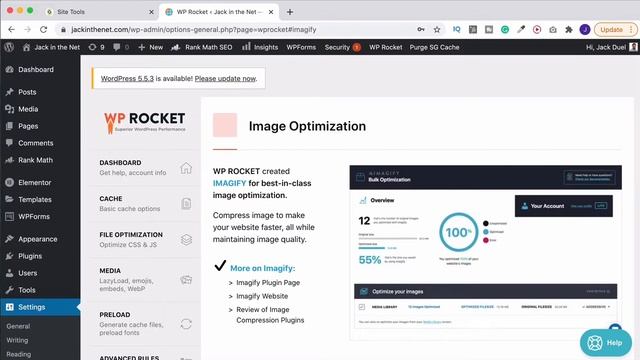Visit site Jack in the Net
640x360 pixels.
51,47
